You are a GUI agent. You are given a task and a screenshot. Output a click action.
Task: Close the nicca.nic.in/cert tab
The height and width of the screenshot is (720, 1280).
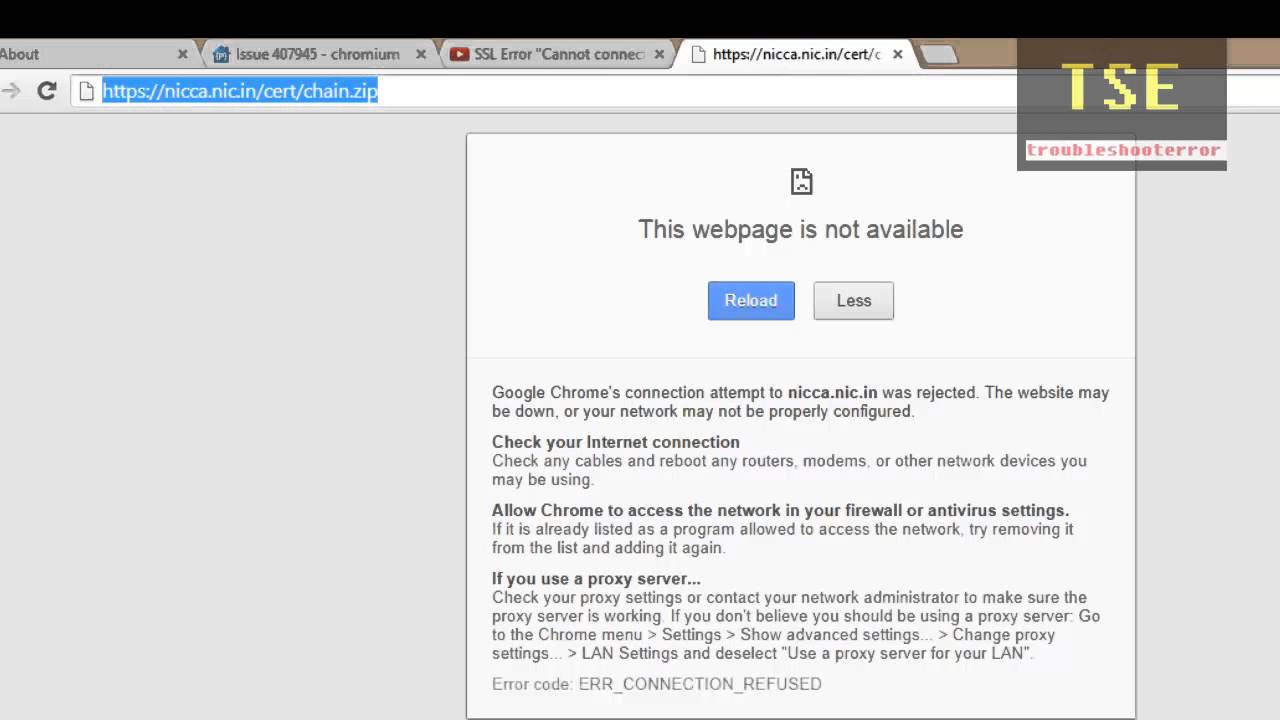coord(897,54)
